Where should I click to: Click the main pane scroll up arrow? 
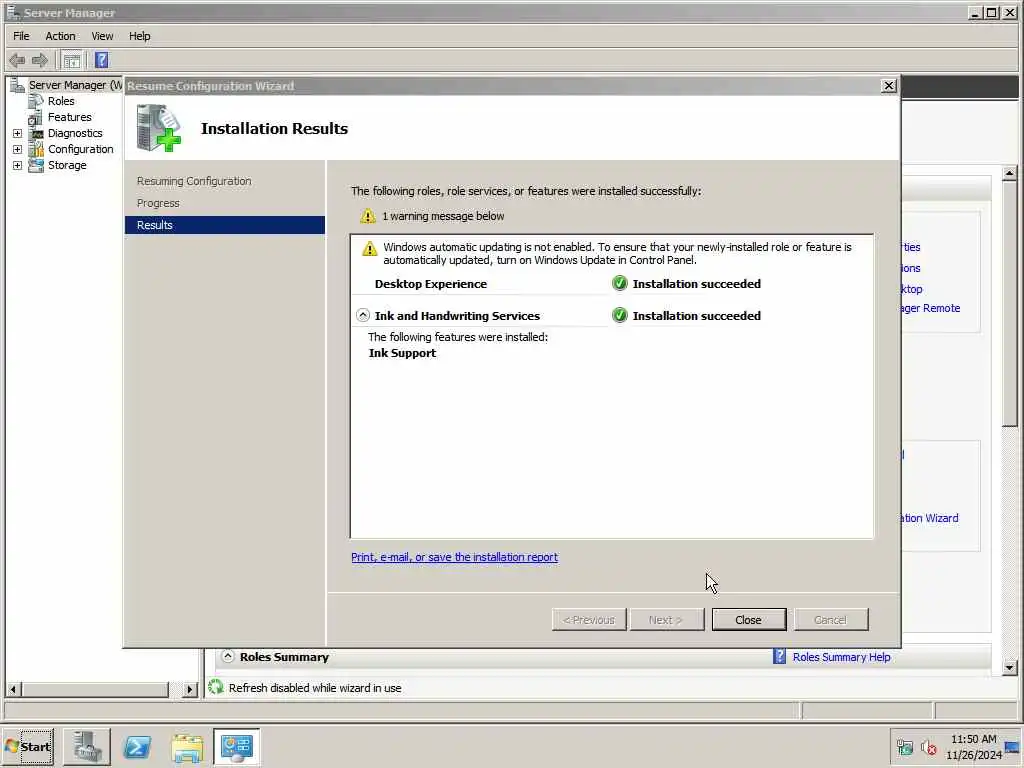click(1009, 173)
